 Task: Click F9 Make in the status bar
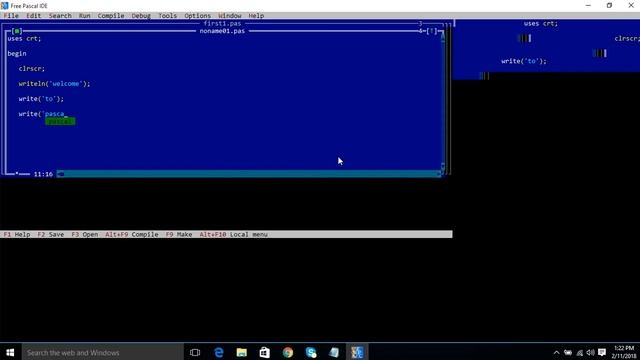179,234
